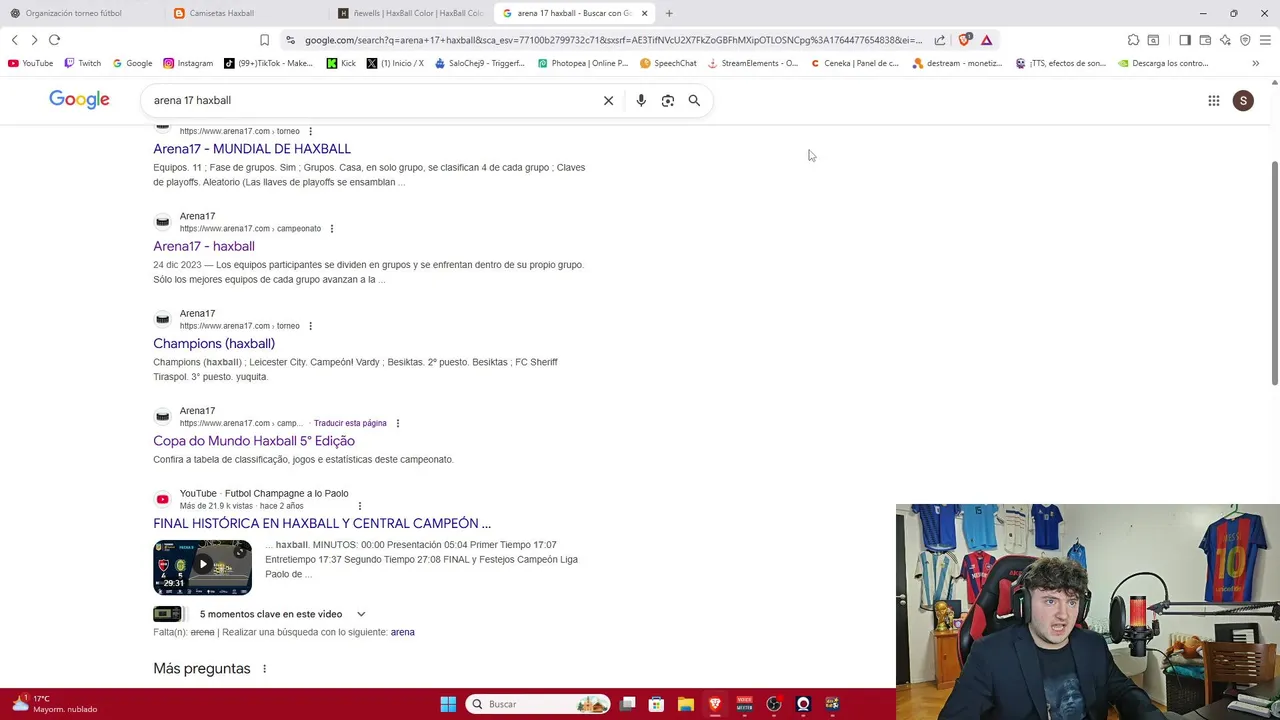This screenshot has height=720, width=1280.
Task: Click the browser address bar URL
Action: 613,40
